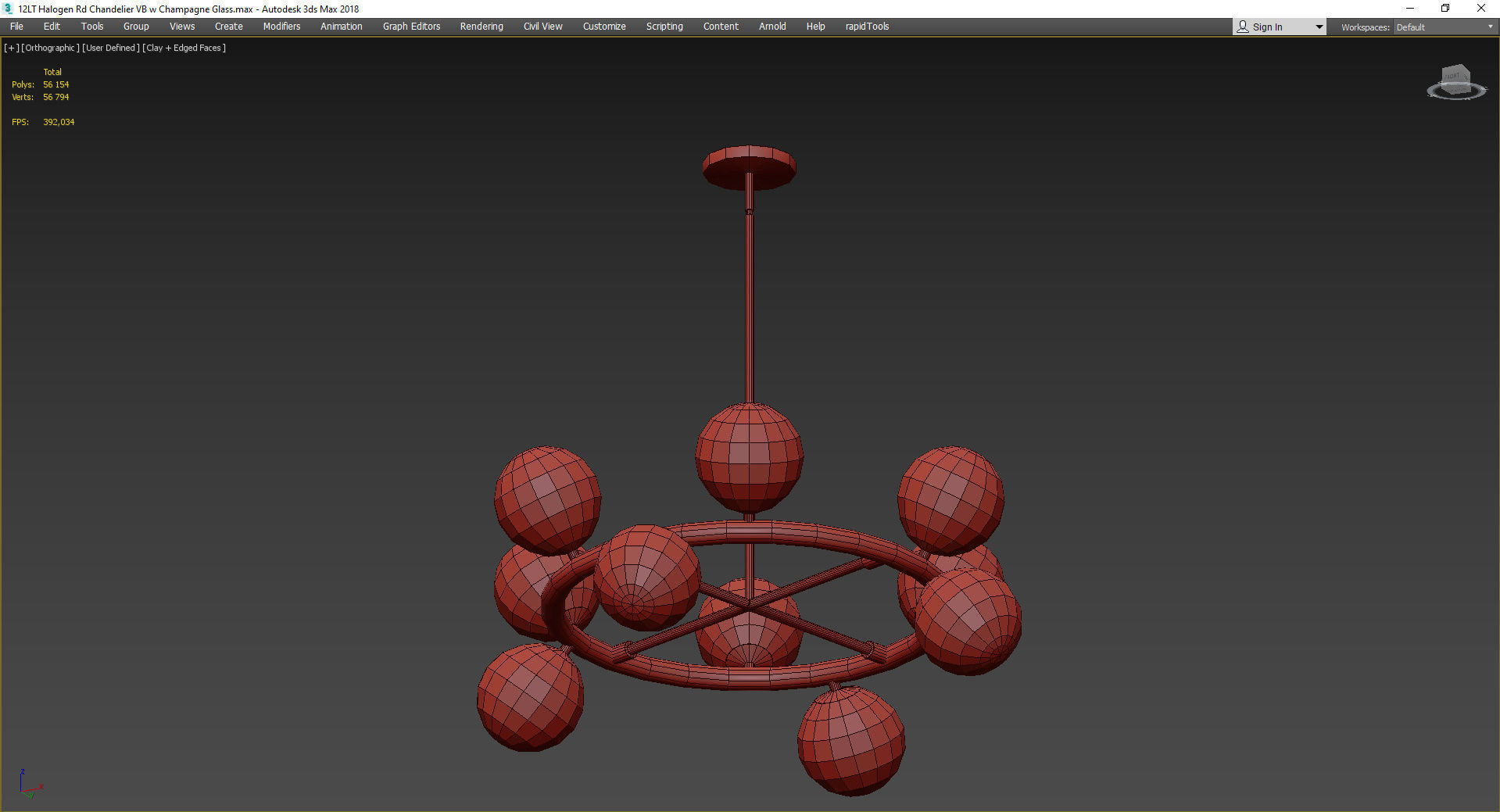Minimize the 3ds Max window
The height and width of the screenshot is (812, 1500).
(x=1410, y=9)
